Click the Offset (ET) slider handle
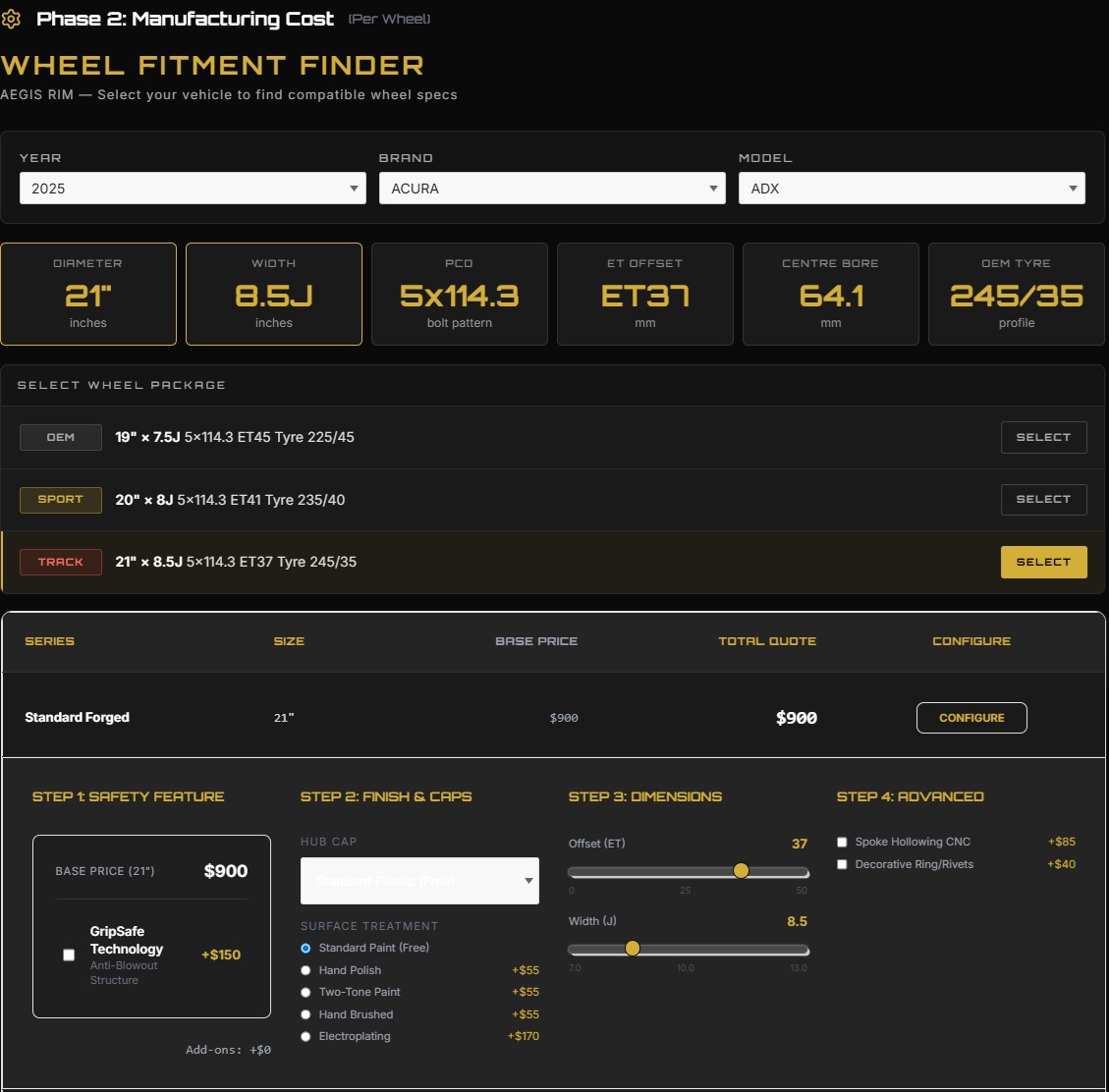Screen dimensions: 1109x1092 [x=741, y=871]
